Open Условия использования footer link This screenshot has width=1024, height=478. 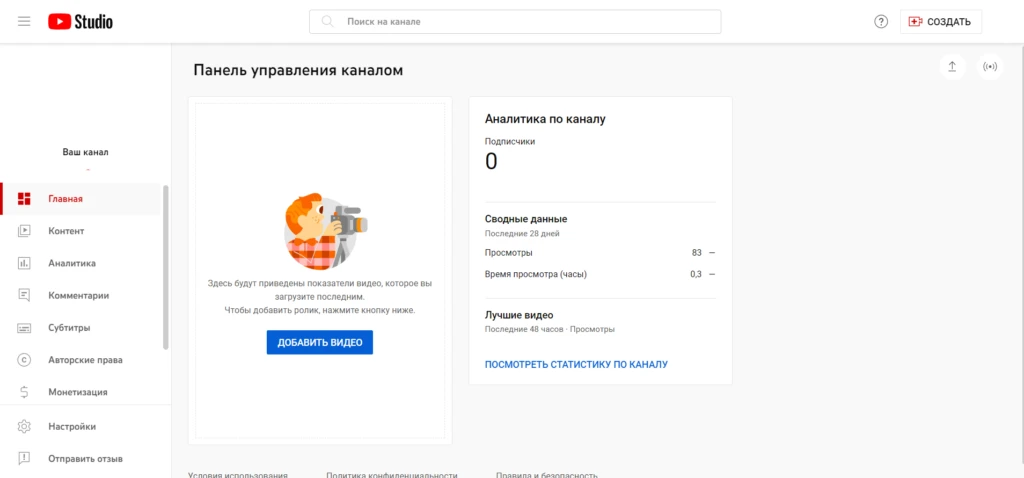pos(238,475)
